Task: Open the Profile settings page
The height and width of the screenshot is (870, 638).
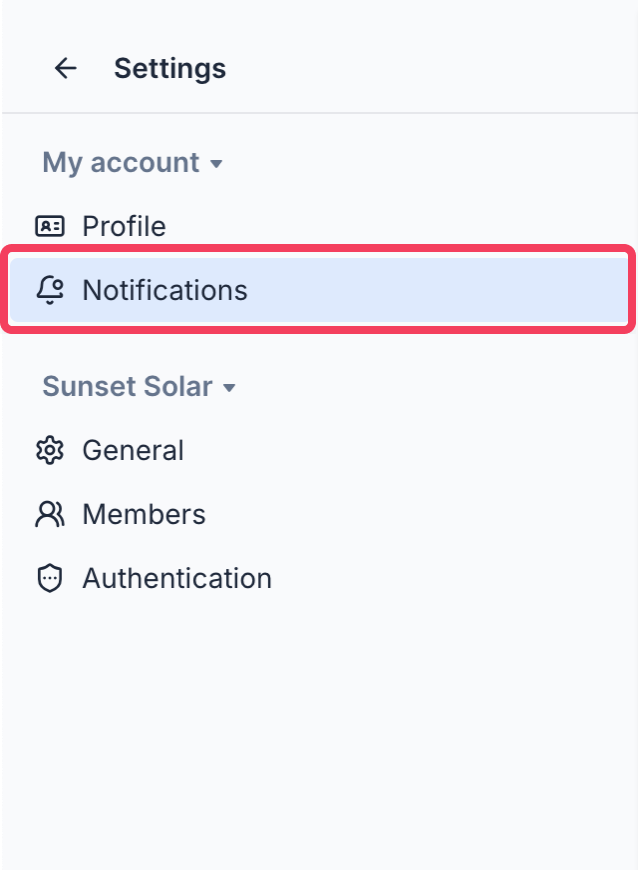Action: point(124,226)
